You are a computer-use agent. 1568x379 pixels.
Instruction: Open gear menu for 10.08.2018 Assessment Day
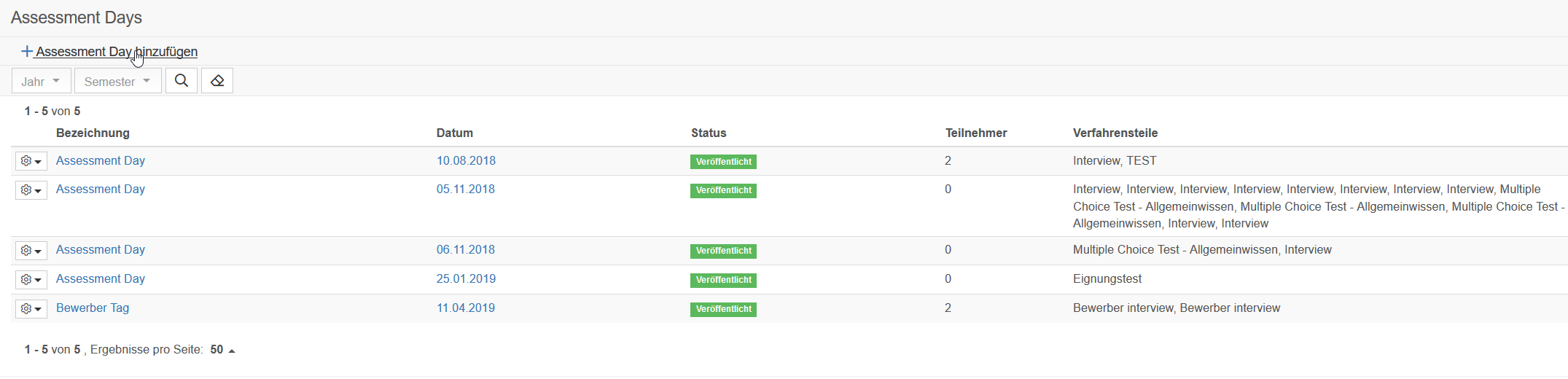coord(31,161)
